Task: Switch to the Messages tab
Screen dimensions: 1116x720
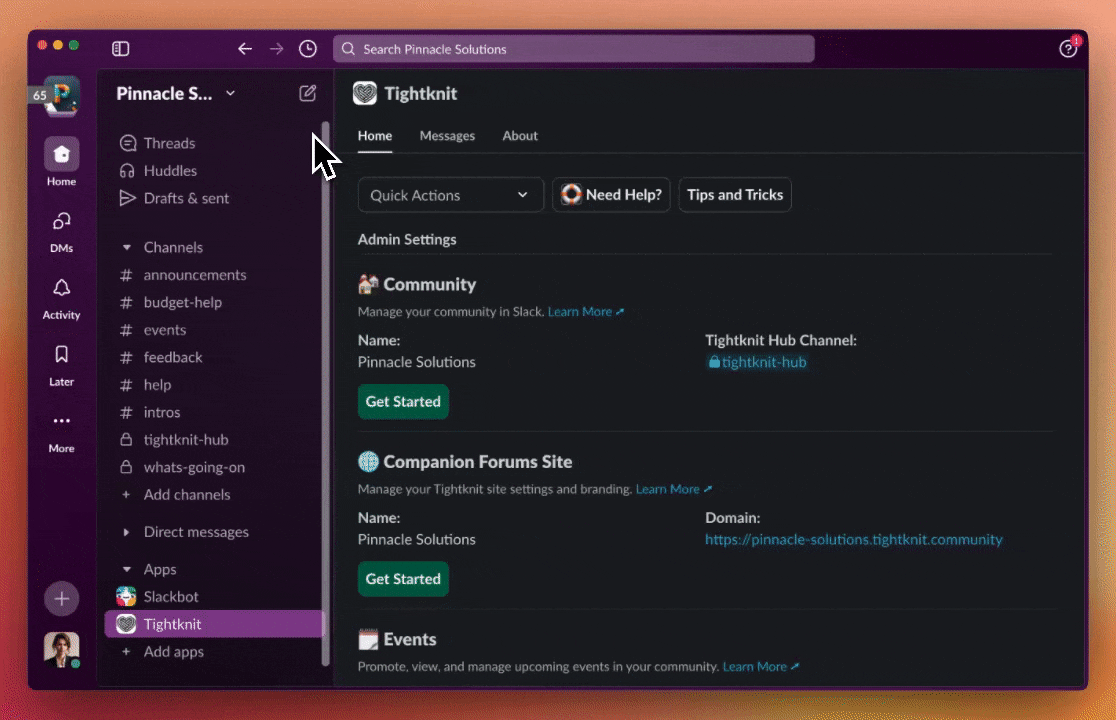Action: point(447,136)
